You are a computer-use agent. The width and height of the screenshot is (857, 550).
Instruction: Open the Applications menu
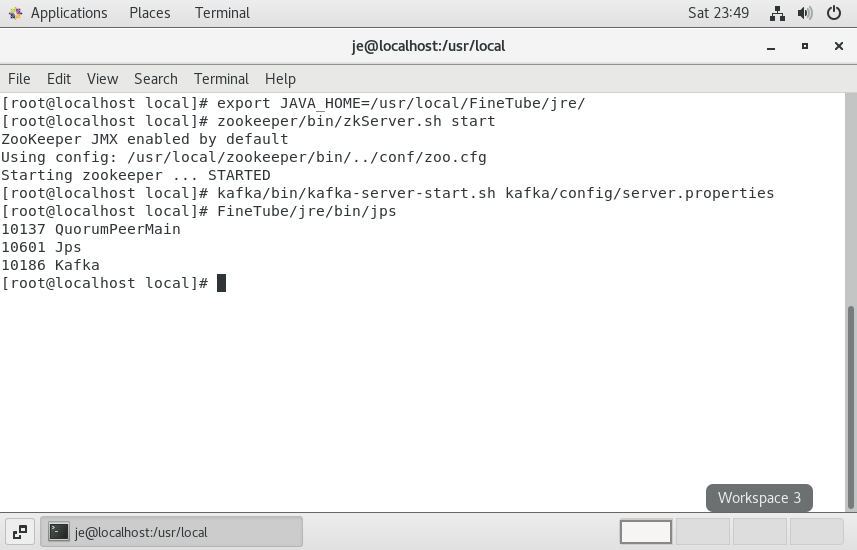point(68,13)
